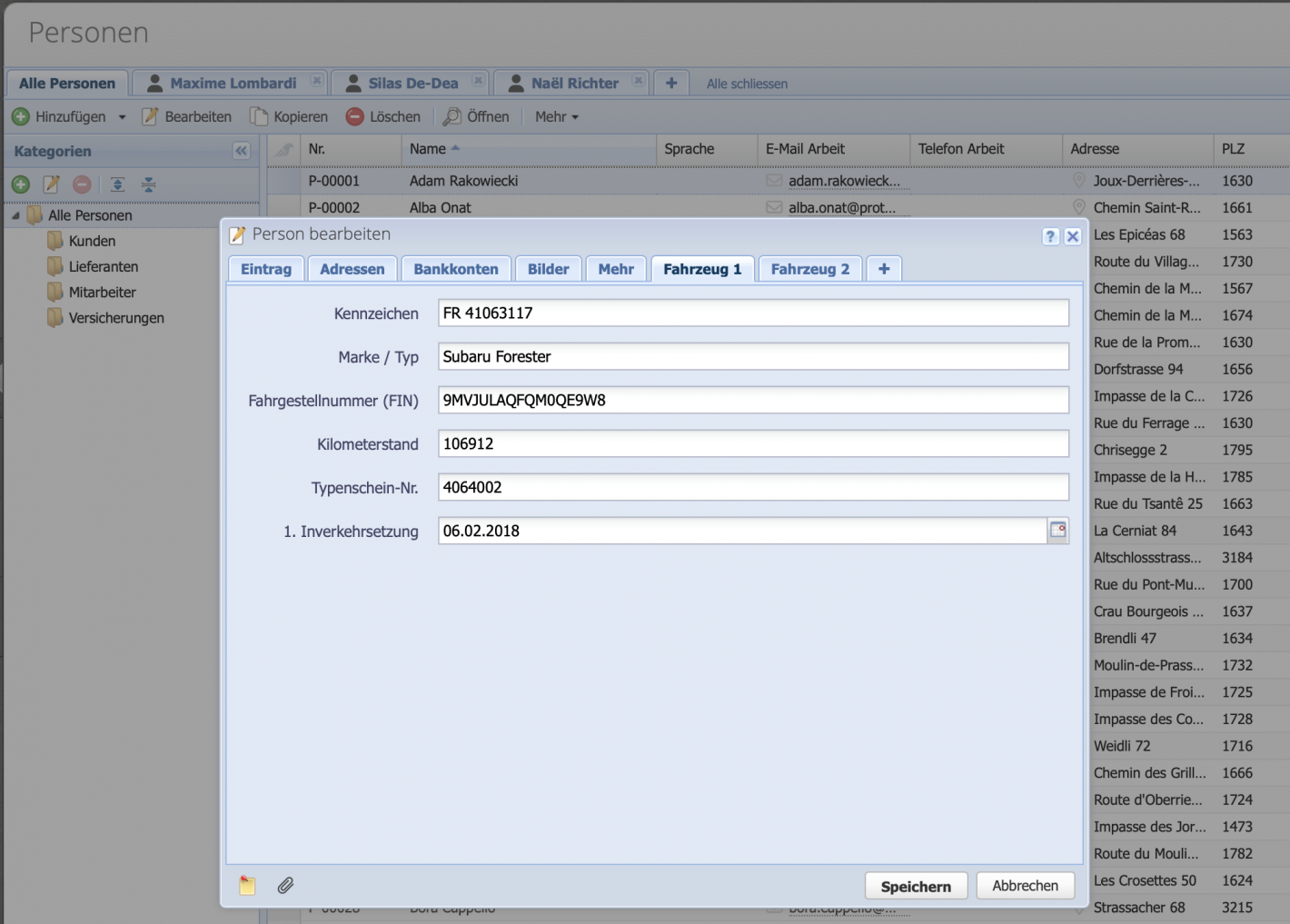Cancel editing via the Abbrechen button
The width and height of the screenshot is (1290, 924).
pos(1025,886)
